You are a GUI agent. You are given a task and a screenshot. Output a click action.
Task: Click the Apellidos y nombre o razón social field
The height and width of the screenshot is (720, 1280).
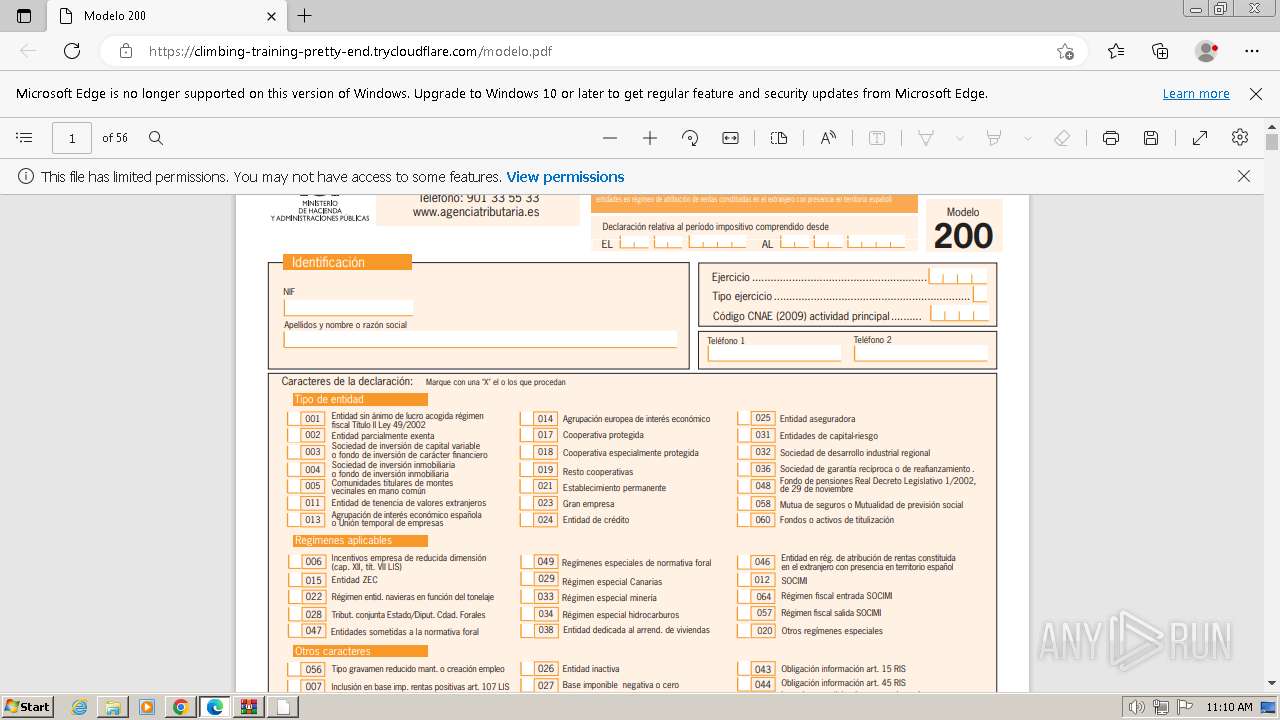click(x=480, y=339)
